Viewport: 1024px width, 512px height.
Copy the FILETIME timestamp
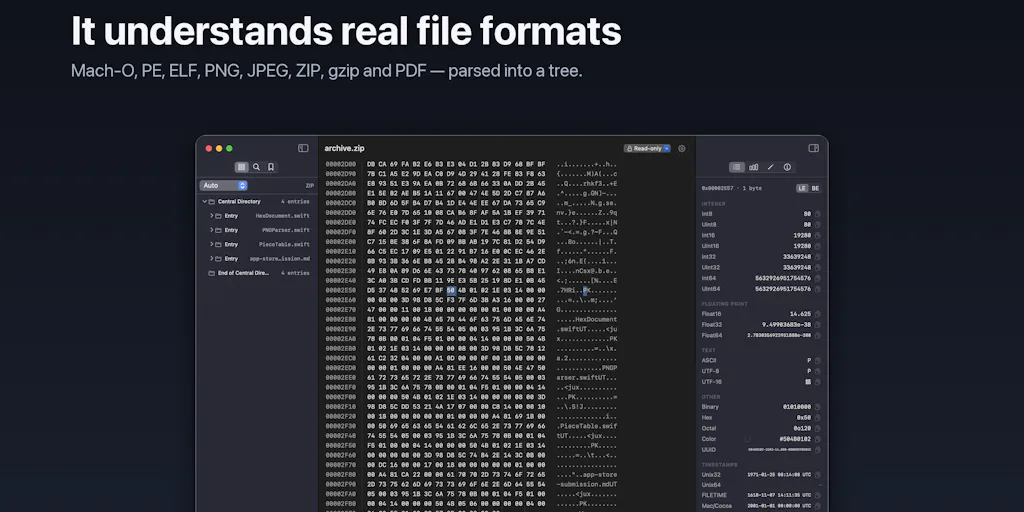pos(818,495)
